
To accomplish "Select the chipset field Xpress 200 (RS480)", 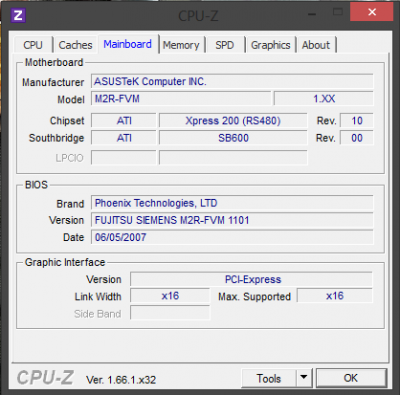I will tap(233, 120).
